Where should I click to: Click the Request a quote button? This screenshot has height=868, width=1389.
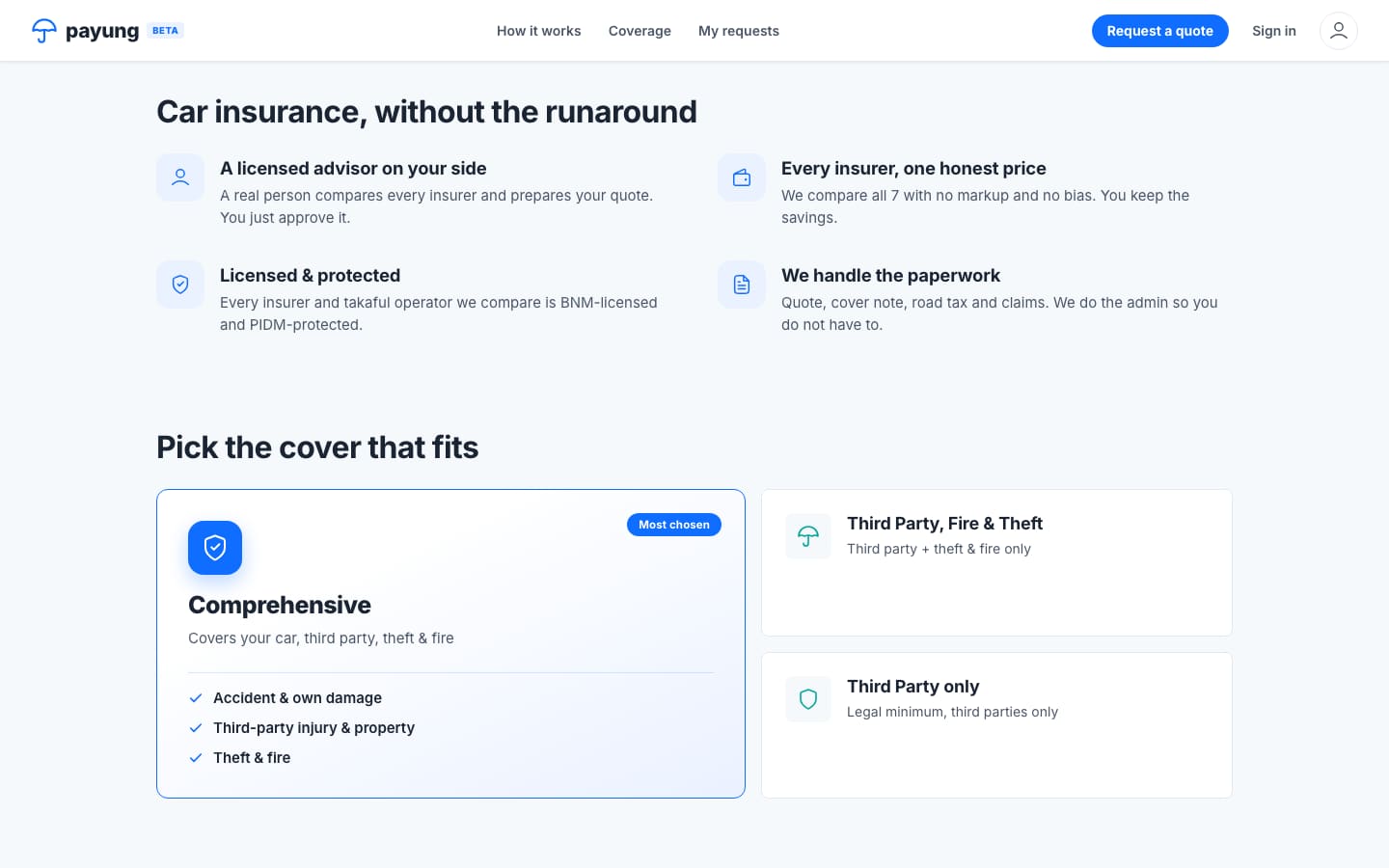[1159, 31]
